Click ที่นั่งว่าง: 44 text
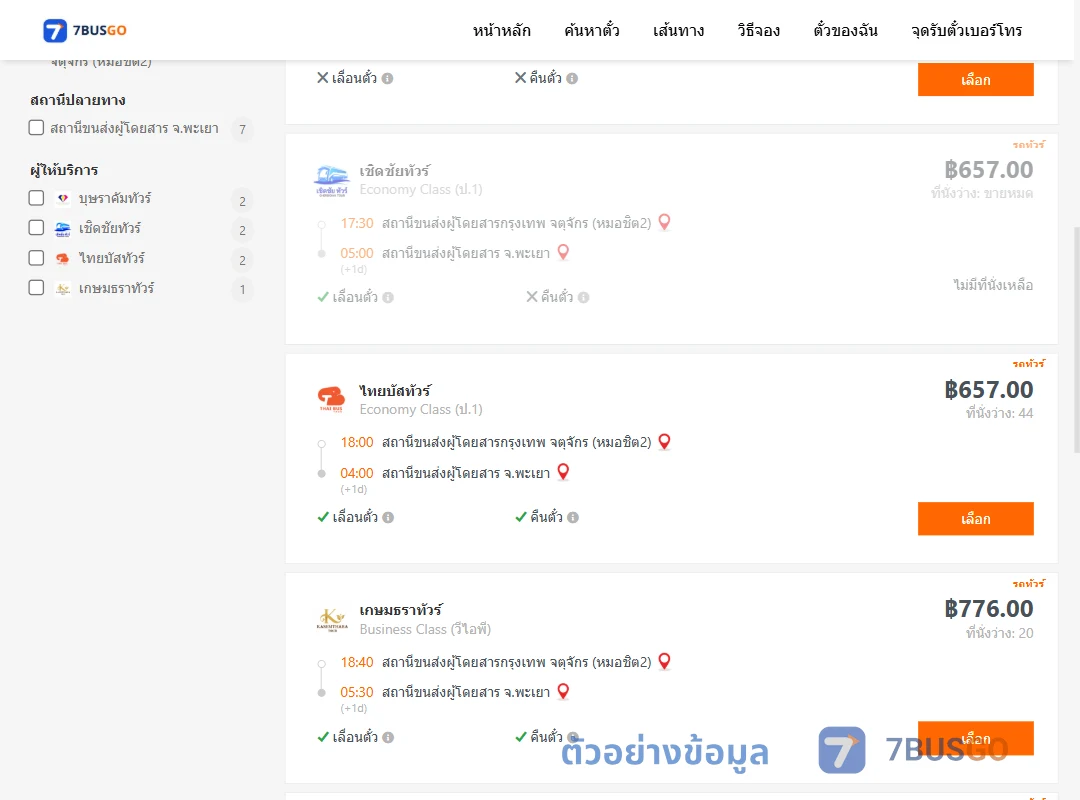The height and width of the screenshot is (800, 1080). [x=999, y=413]
